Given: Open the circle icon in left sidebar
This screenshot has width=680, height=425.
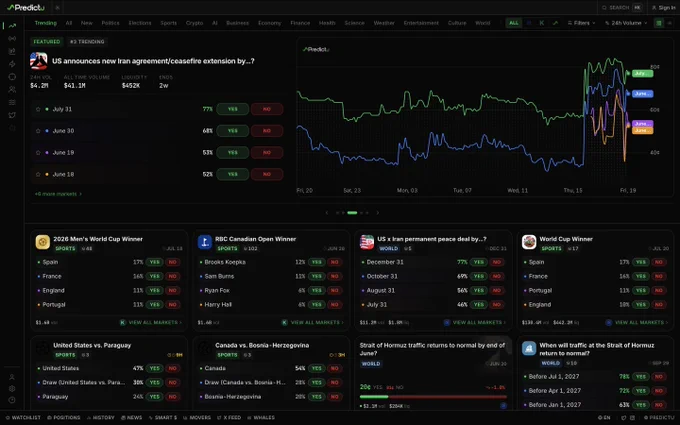Looking at the screenshot, I should pyautogui.click(x=12, y=77).
